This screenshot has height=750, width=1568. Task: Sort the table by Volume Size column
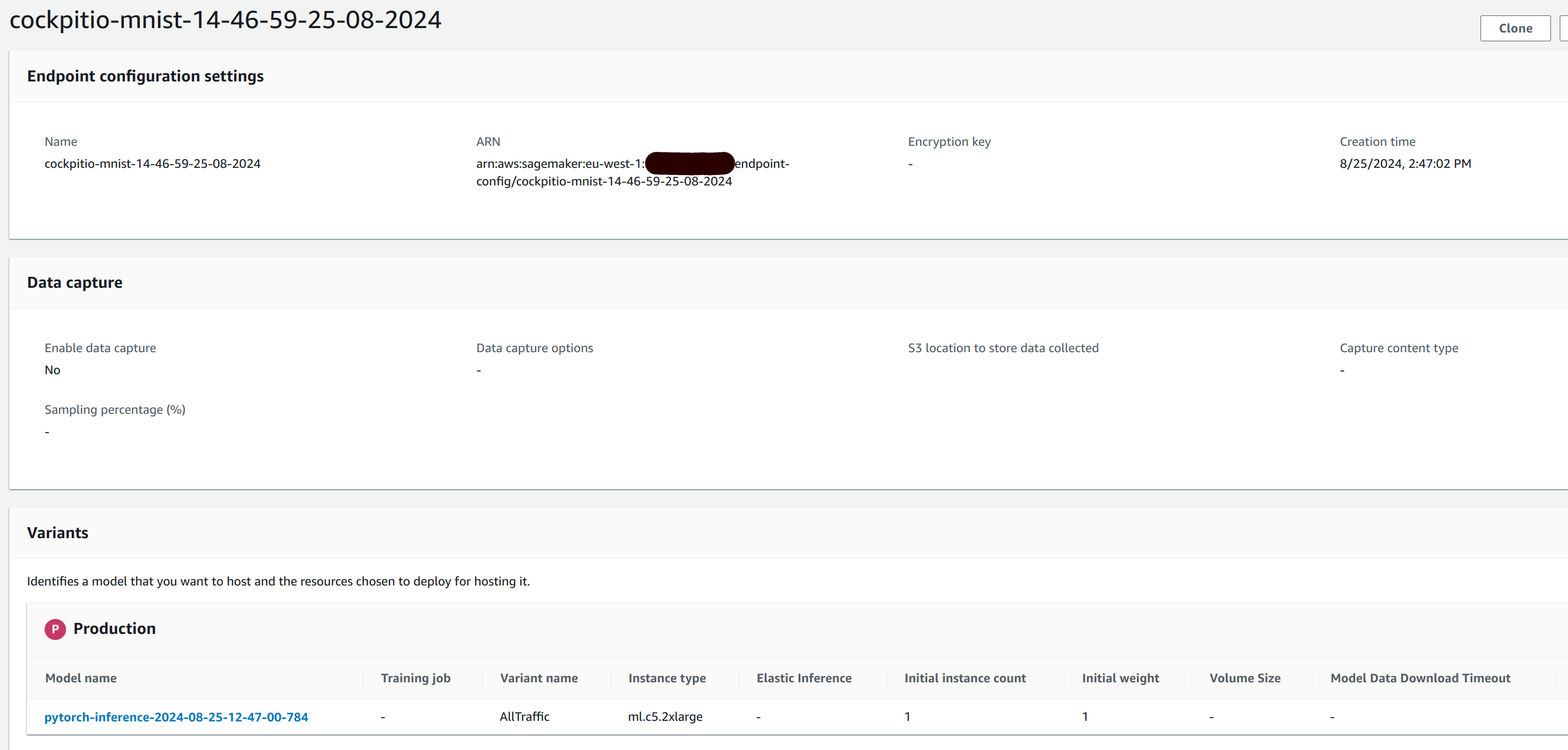pos(1244,677)
